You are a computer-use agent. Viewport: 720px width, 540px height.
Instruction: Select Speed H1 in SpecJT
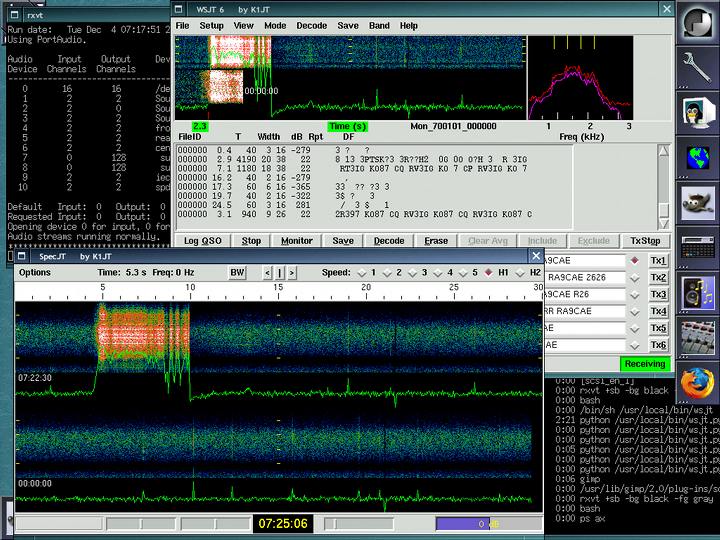click(489, 273)
